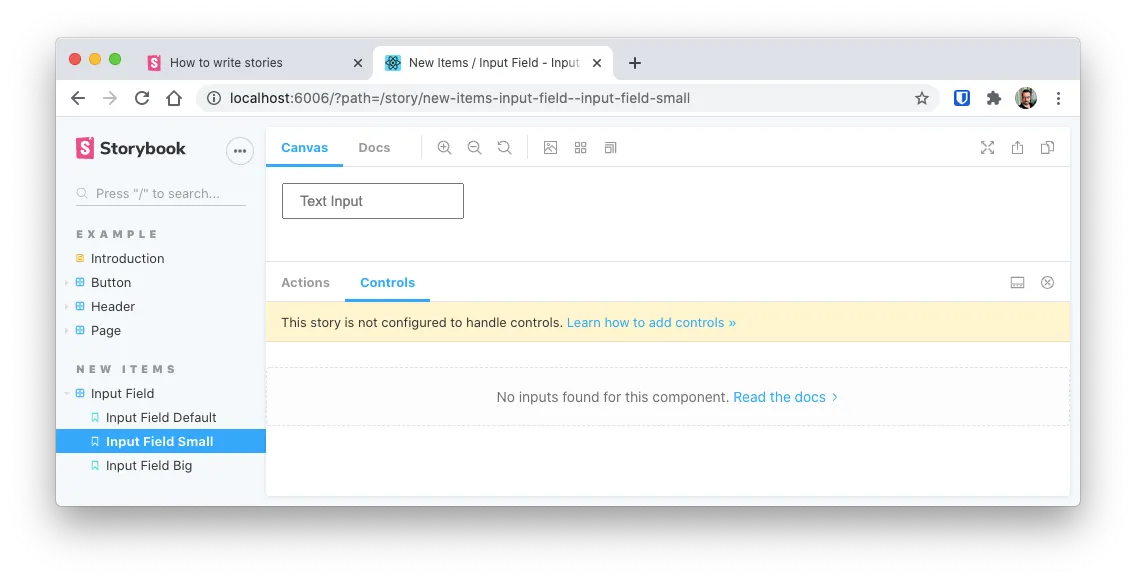Open the Storybook ellipsis menu button
Screen dimensions: 1136x580
(x=240, y=151)
